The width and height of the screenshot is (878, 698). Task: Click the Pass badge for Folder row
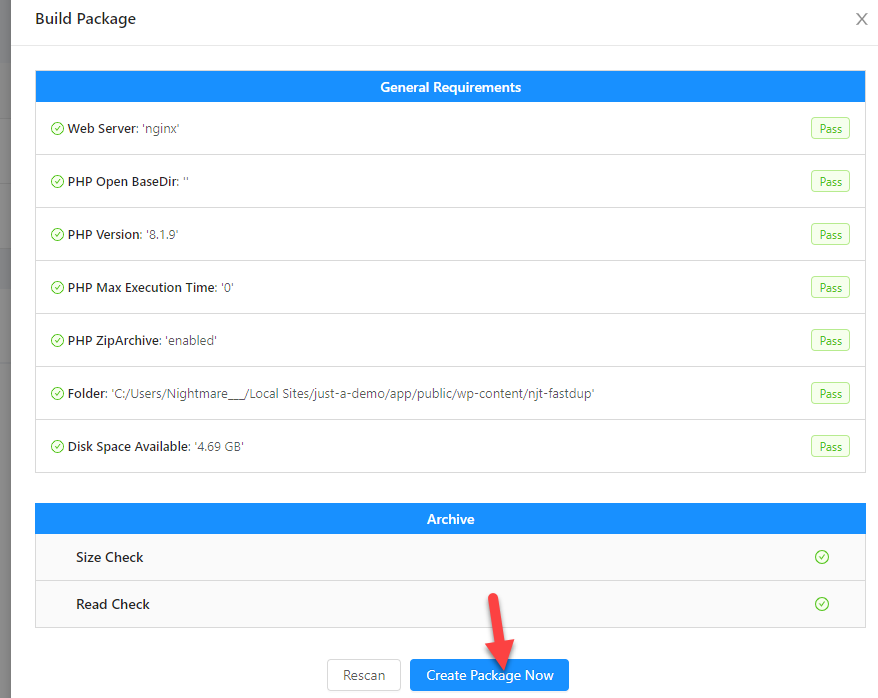[x=830, y=393]
